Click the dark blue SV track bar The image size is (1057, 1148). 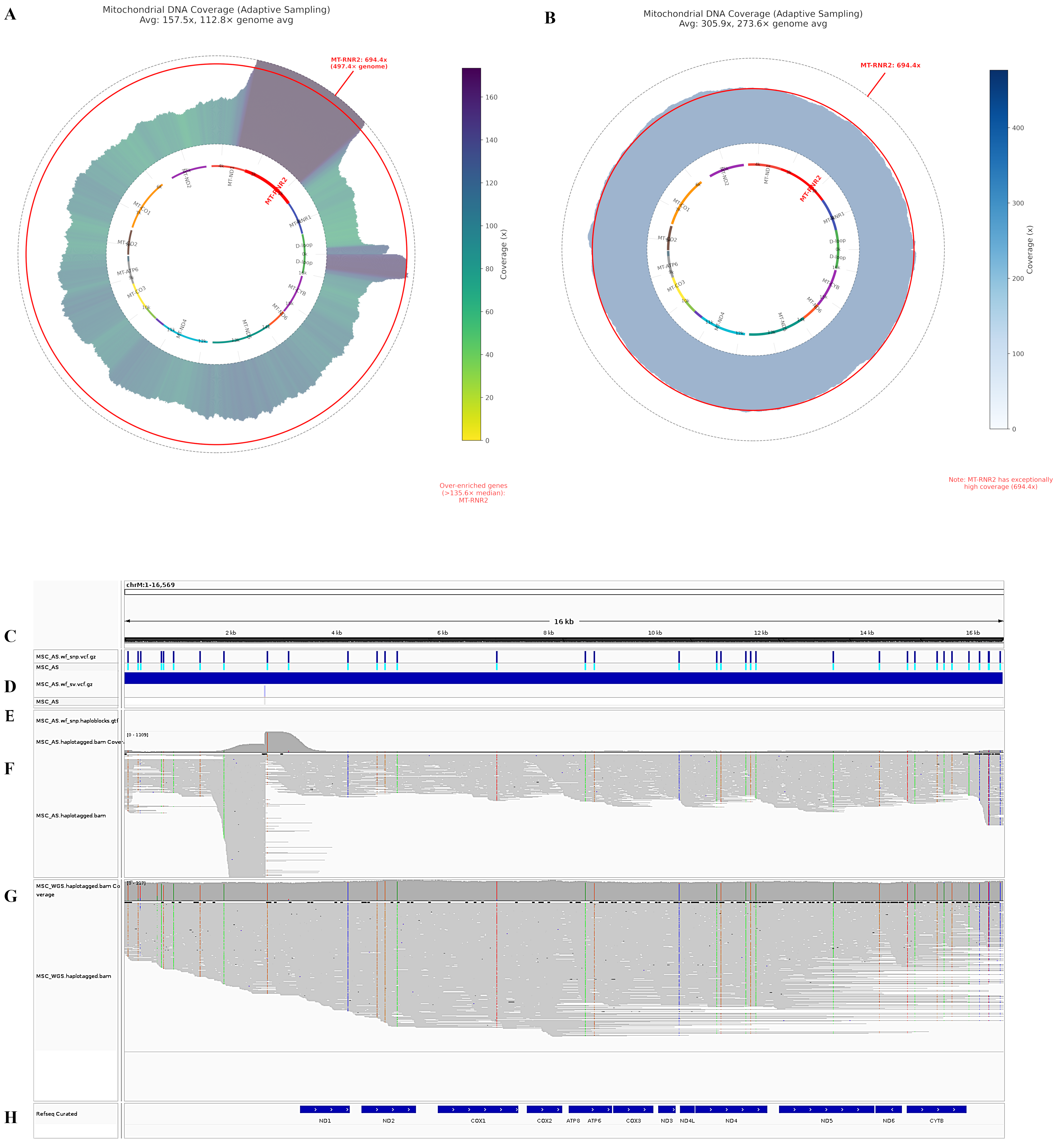tap(563, 678)
